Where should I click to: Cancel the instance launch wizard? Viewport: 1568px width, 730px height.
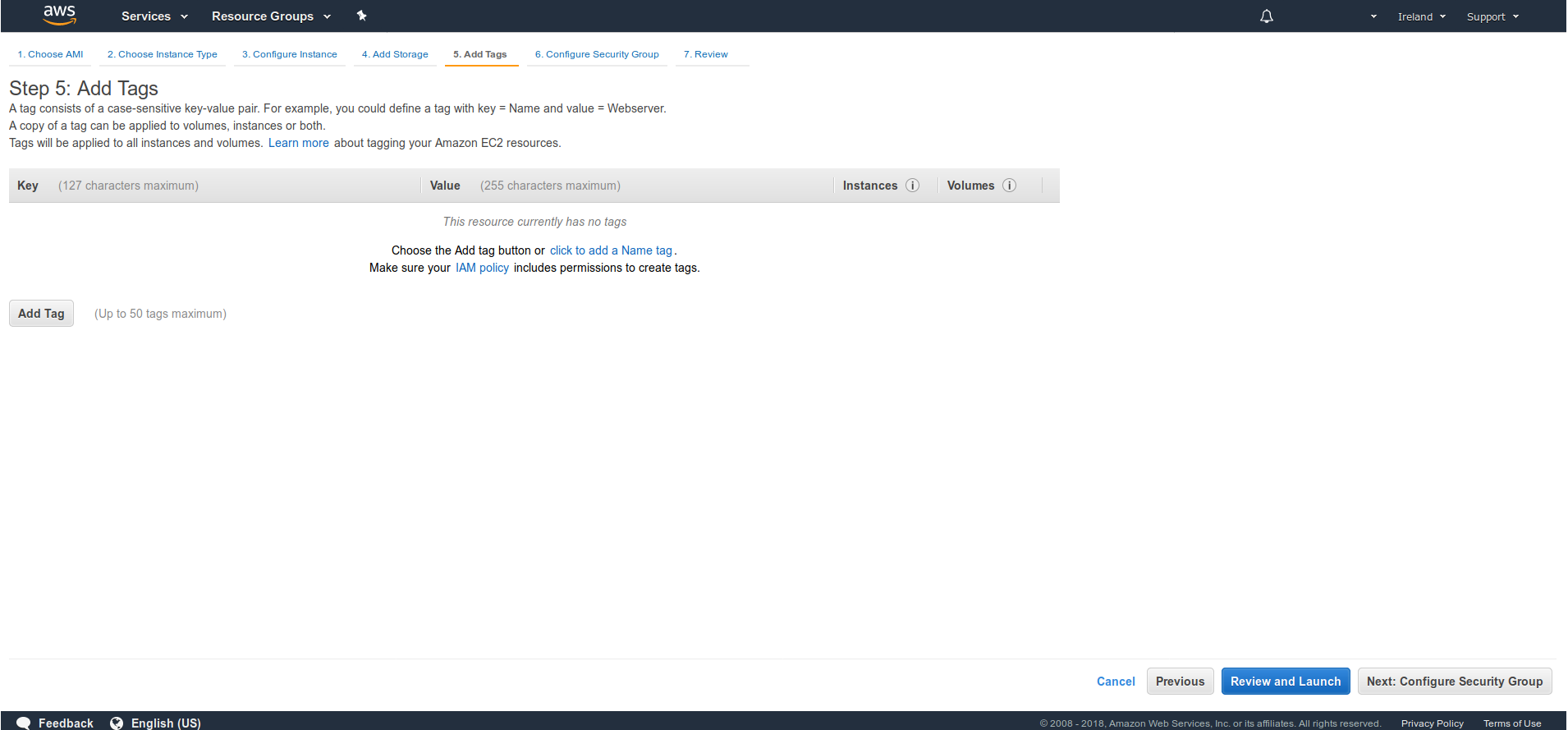pyautogui.click(x=1116, y=682)
